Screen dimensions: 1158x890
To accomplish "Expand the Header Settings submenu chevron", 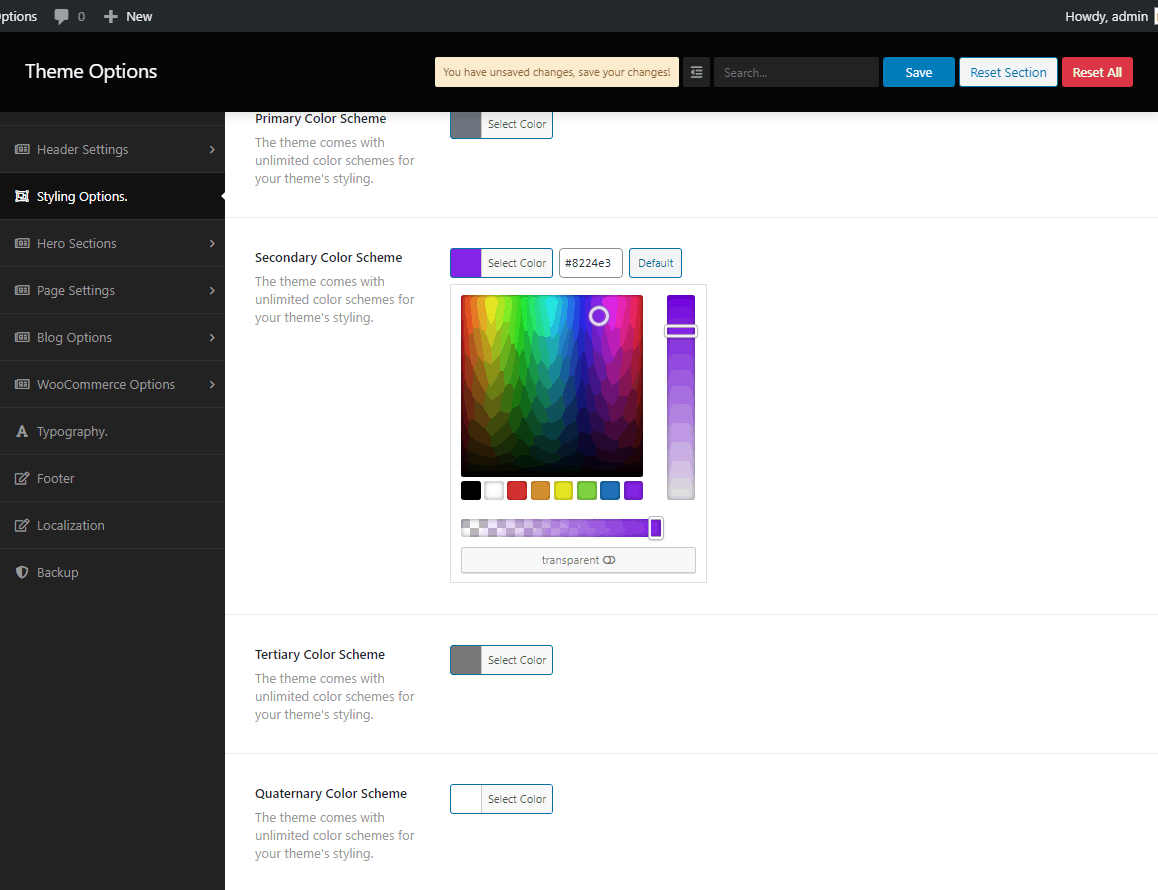I will (x=212, y=149).
